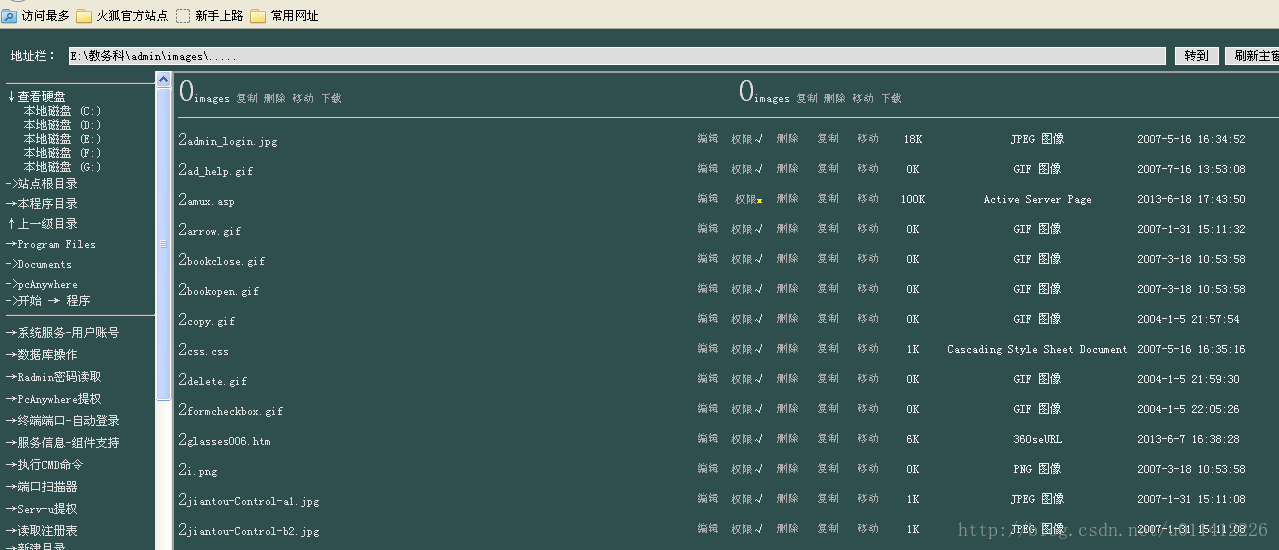Open 执行CMD命令 menu entry

pyautogui.click(x=44, y=465)
